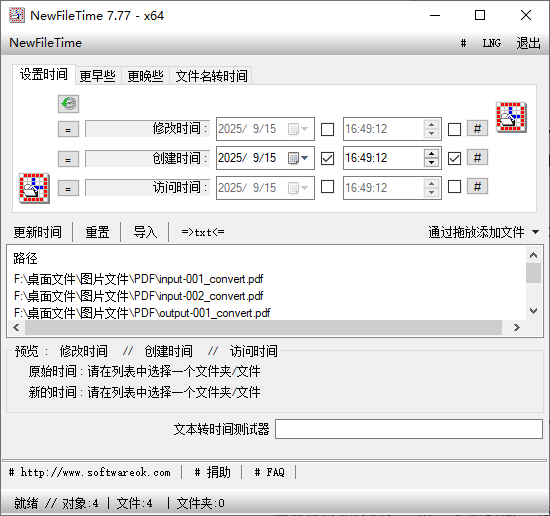Image resolution: width=550 pixels, height=516 pixels.
Task: Click the = button for 修改时间
Action: pyautogui.click(x=68, y=130)
